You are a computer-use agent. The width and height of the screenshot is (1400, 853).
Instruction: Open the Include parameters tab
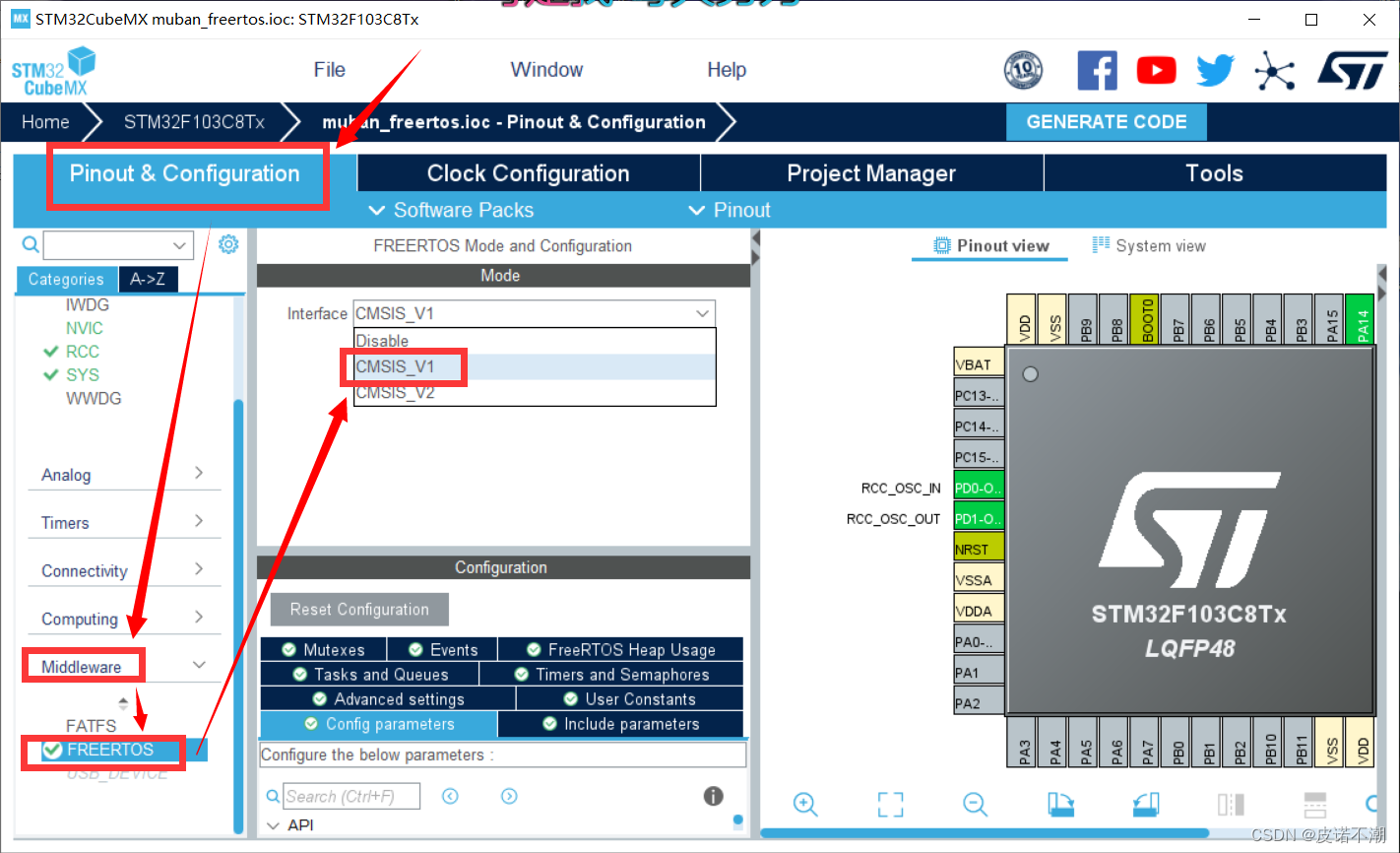tap(621, 724)
